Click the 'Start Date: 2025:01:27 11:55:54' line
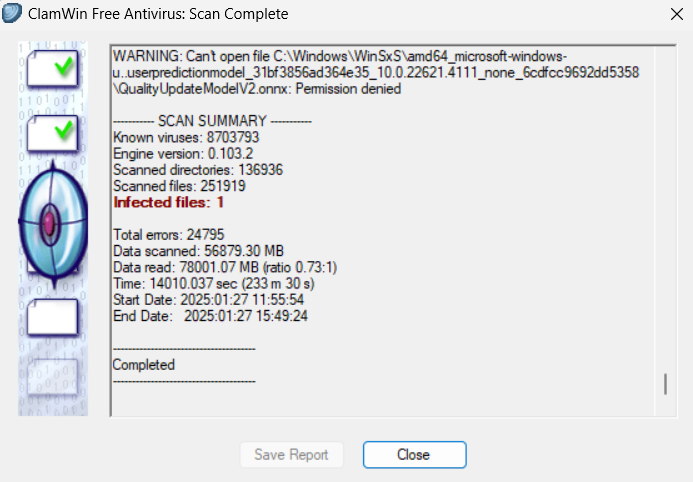Image resolution: width=693 pixels, height=482 pixels. pyautogui.click(x=209, y=300)
